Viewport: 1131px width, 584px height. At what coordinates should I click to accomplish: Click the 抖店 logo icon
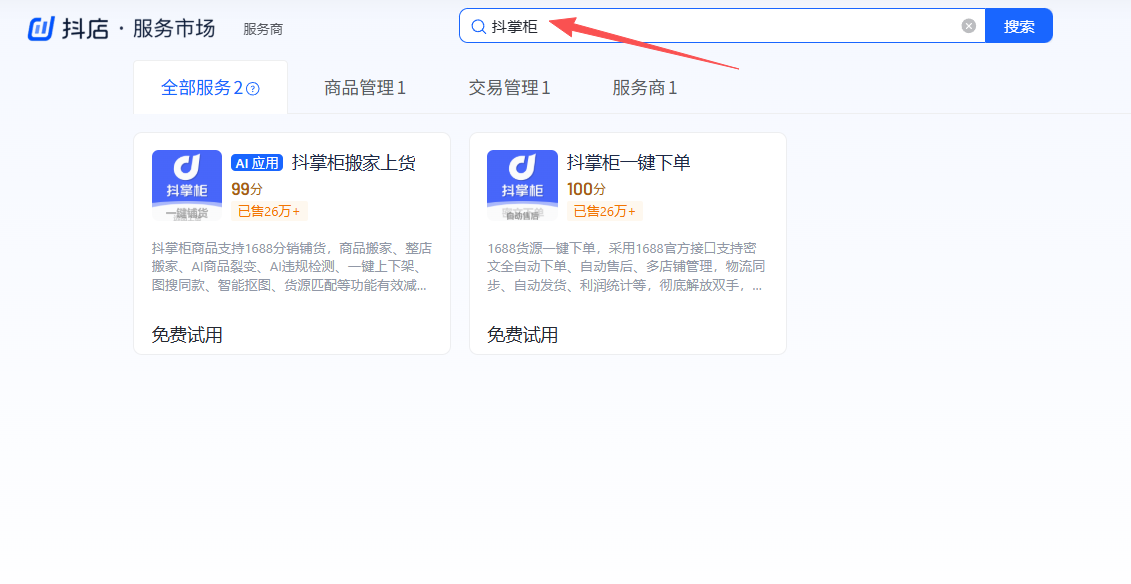tap(41, 28)
